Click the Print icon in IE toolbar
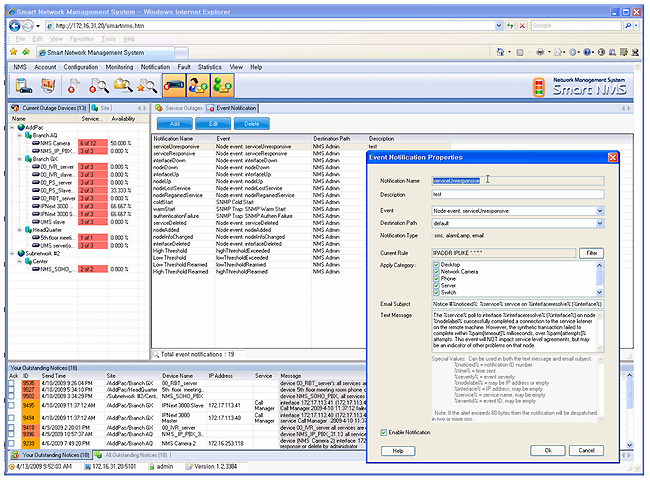 [540, 52]
